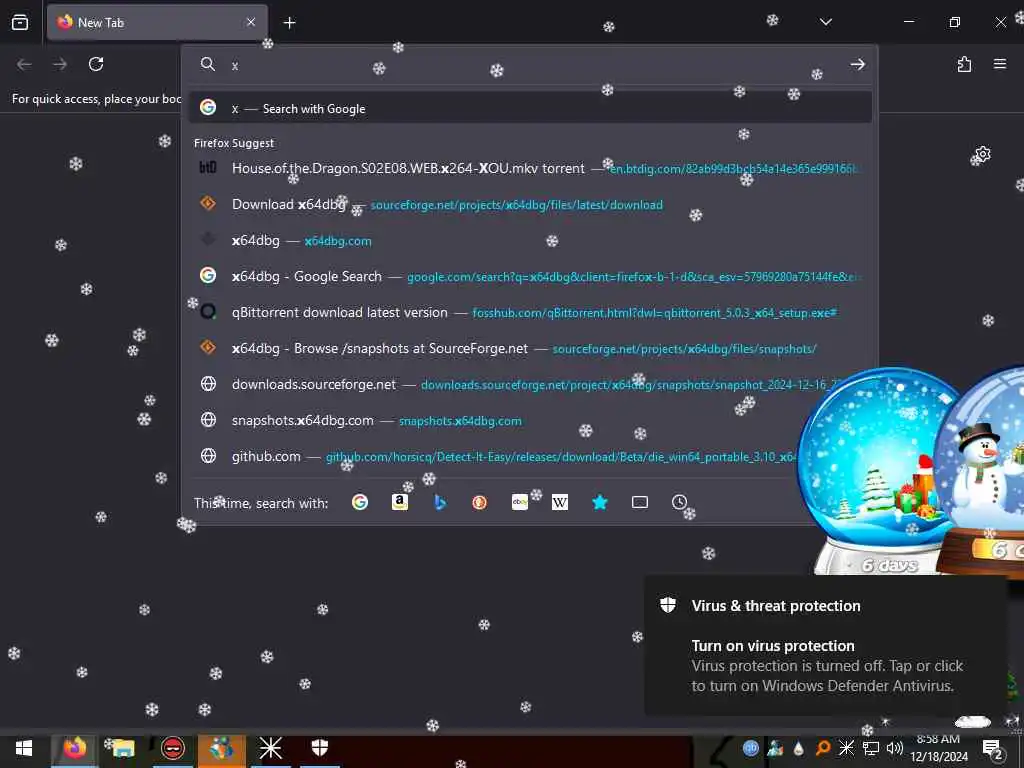The height and width of the screenshot is (768, 1024).
Task: Click the orange magnifier tray icon
Action: point(822,748)
